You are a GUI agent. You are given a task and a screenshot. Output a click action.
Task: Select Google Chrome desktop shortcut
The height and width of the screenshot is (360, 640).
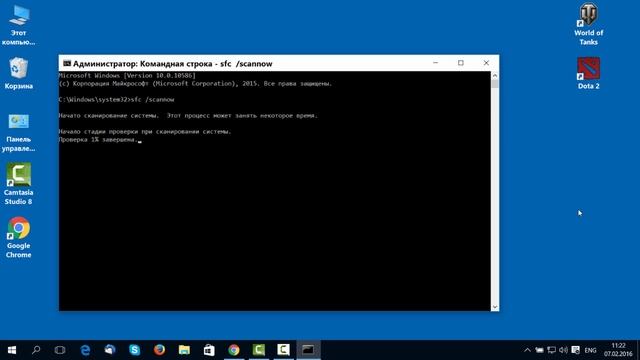[18, 237]
